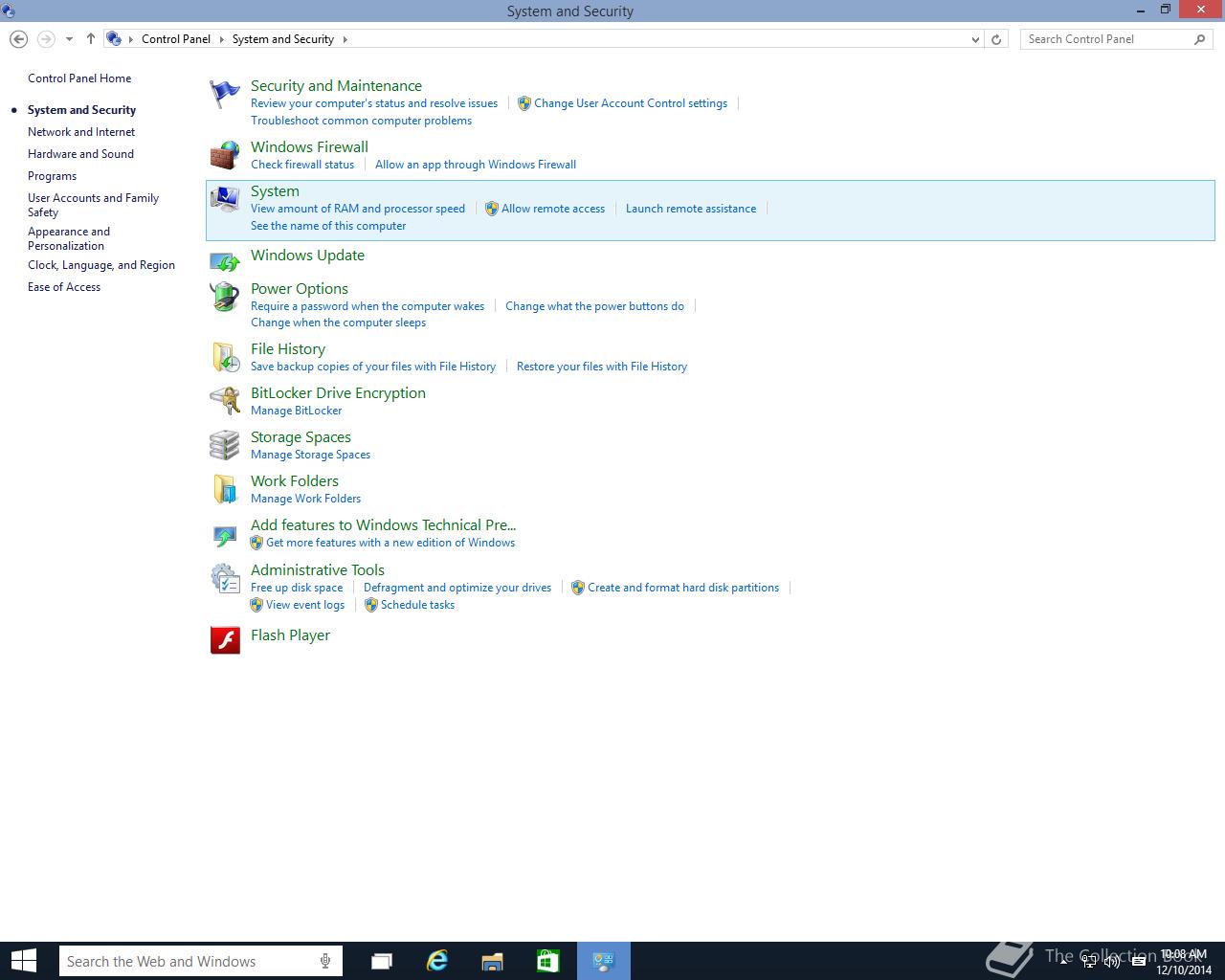This screenshot has width=1225, height=980.
Task: Show hidden tray icons arrow
Action: click(x=1065, y=962)
